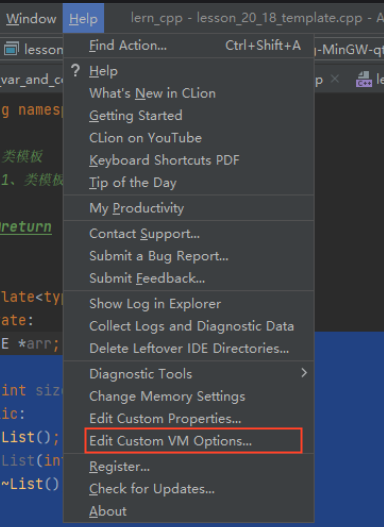Click the Diagnostic Tools submenu arrow
Image resolution: width=384 pixels, height=527 pixels.
tap(304, 373)
